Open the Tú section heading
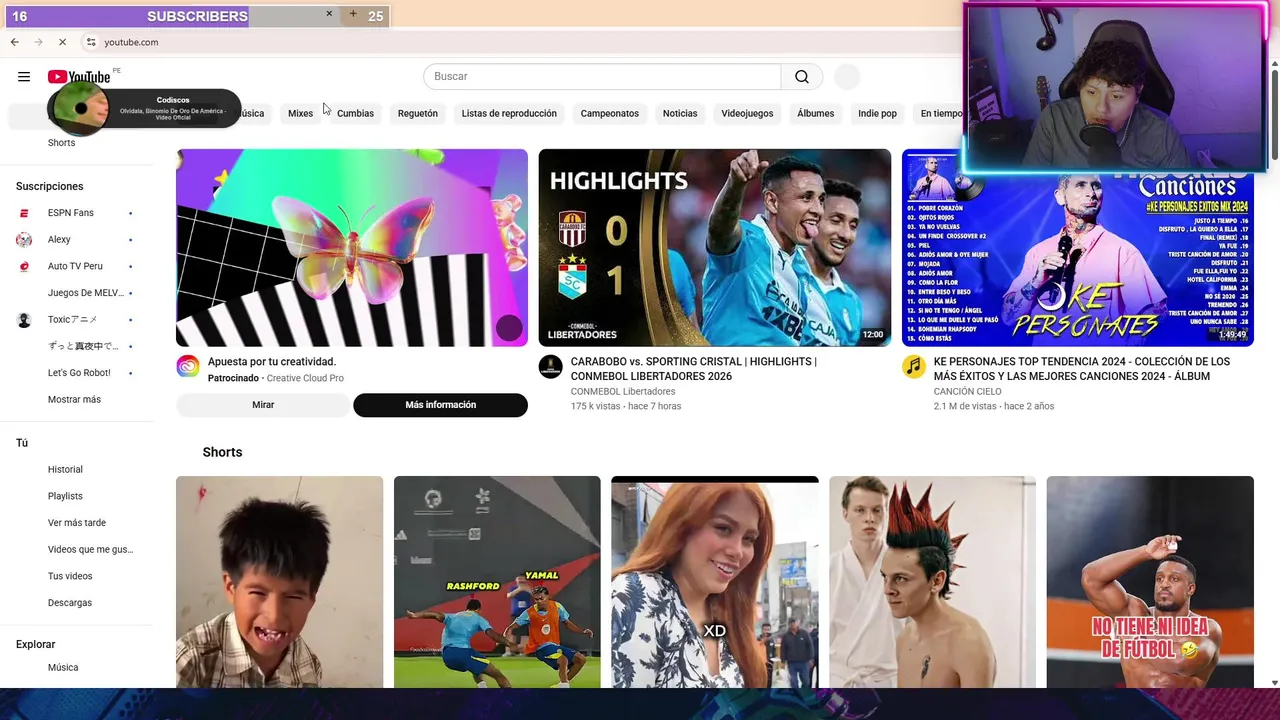The width and height of the screenshot is (1280, 720). coord(22,443)
